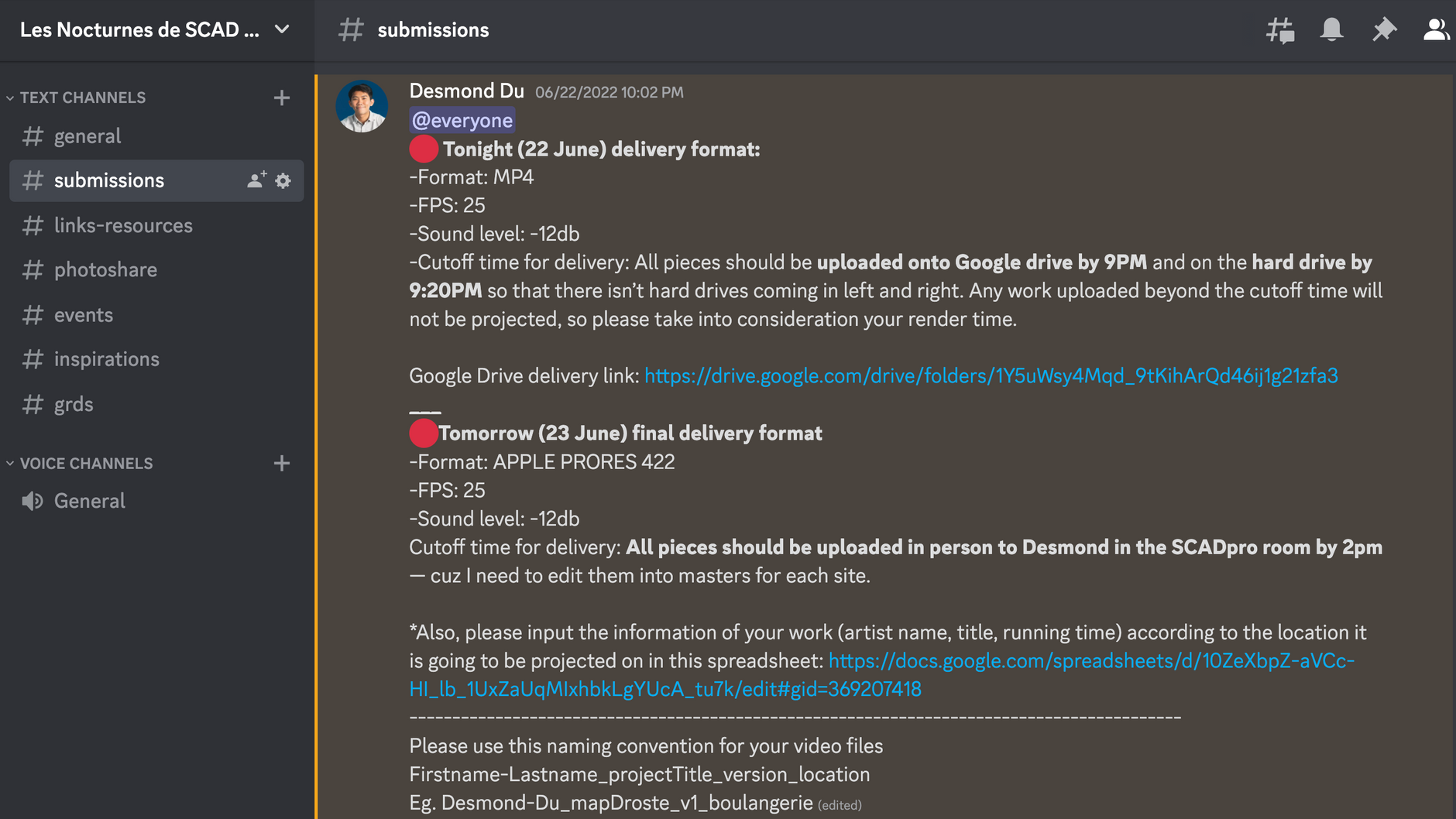
Task: Open notification settings bell icon
Action: coord(1331,30)
